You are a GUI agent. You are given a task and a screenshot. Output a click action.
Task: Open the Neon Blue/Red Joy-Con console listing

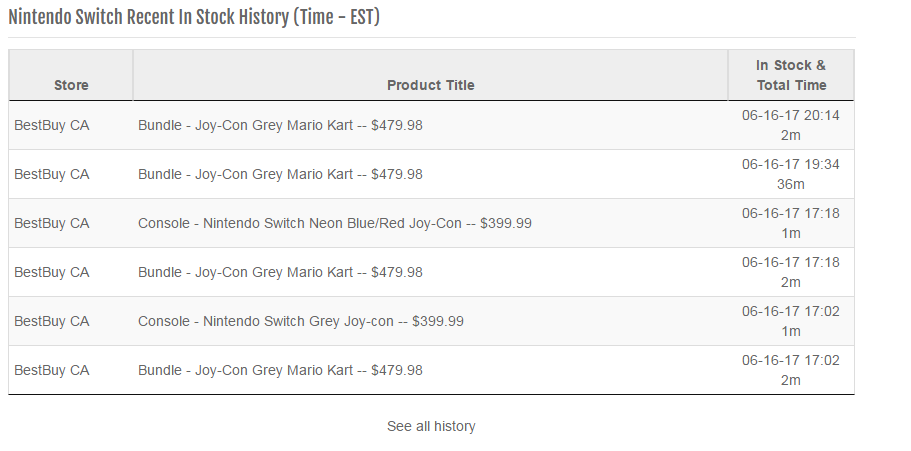click(335, 223)
